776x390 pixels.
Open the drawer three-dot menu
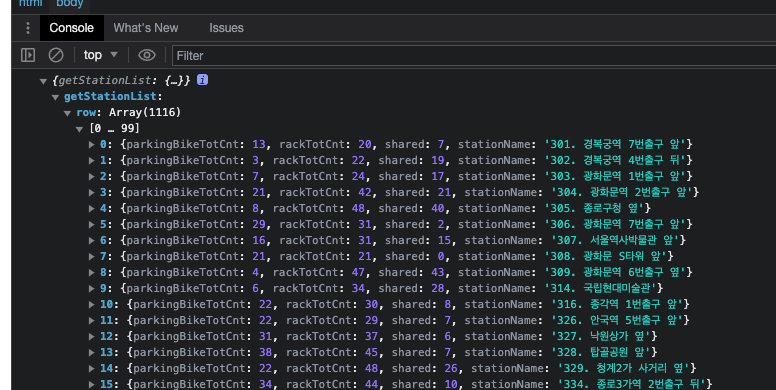click(28, 28)
